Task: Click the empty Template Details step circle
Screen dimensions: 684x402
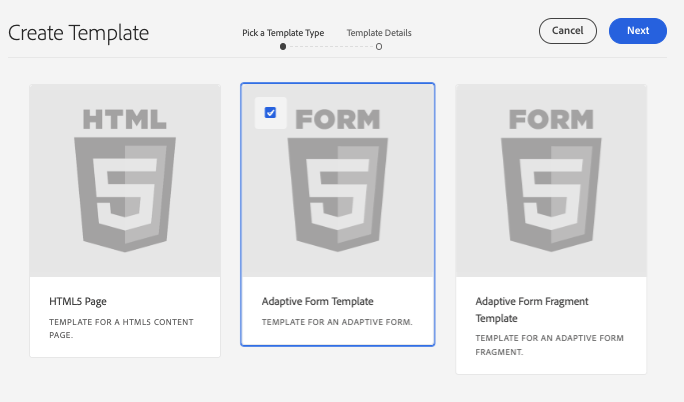Action: coord(379,47)
